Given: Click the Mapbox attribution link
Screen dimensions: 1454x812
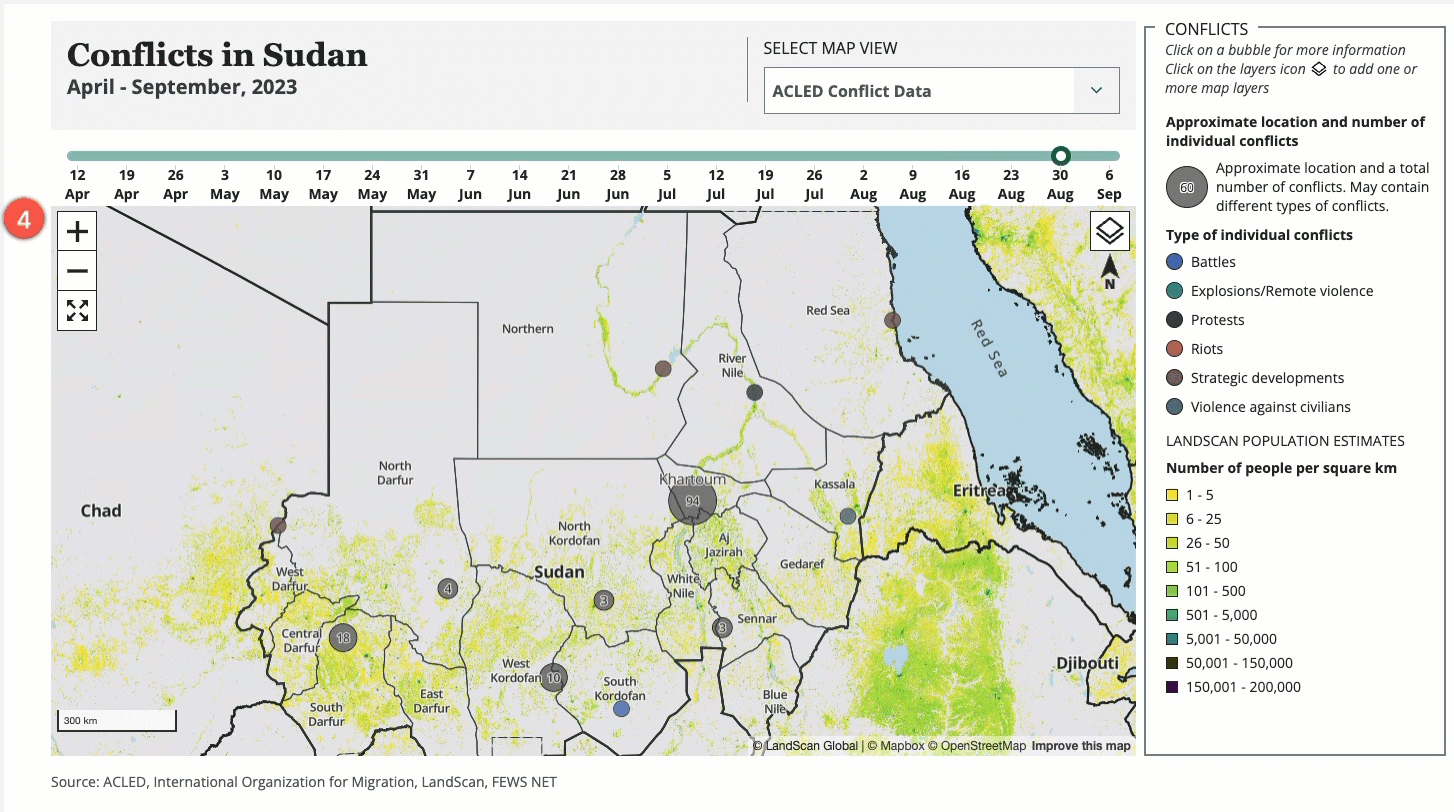Looking at the screenshot, I should click(x=900, y=746).
